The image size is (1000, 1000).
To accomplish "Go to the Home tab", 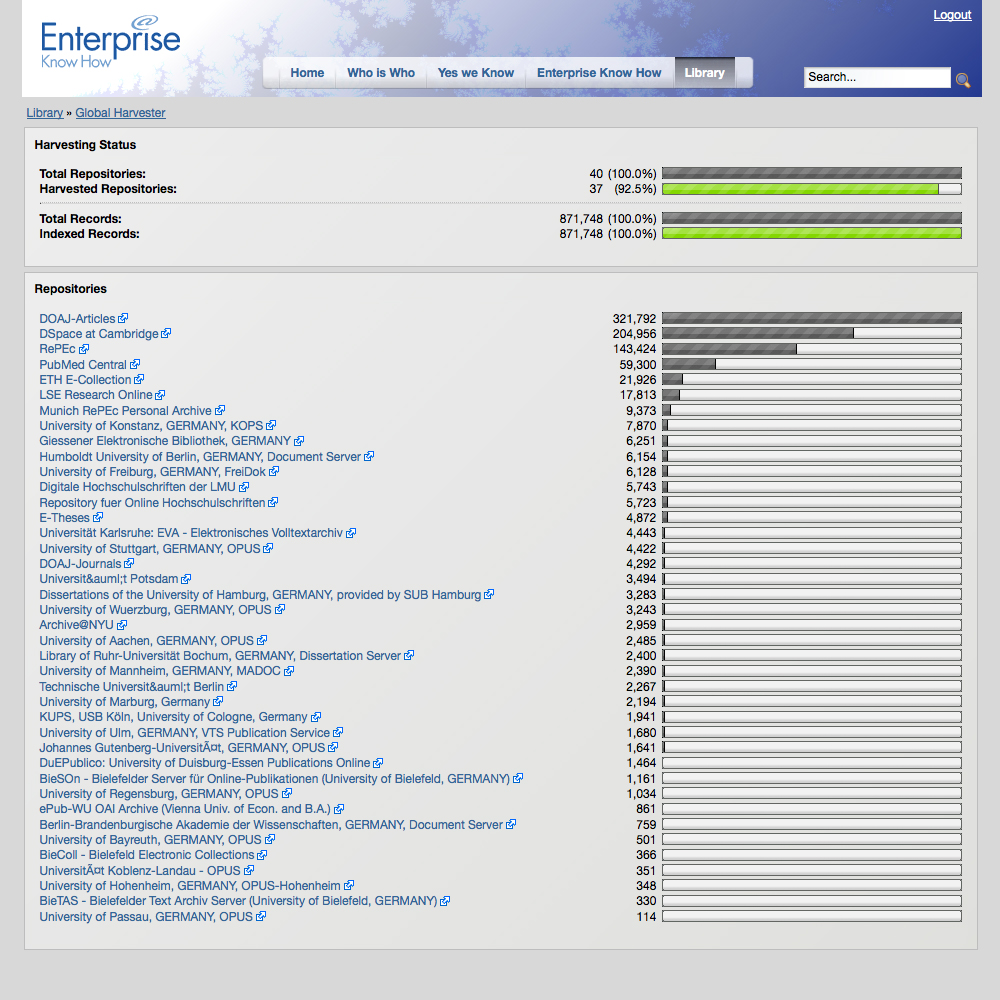I will click(307, 73).
